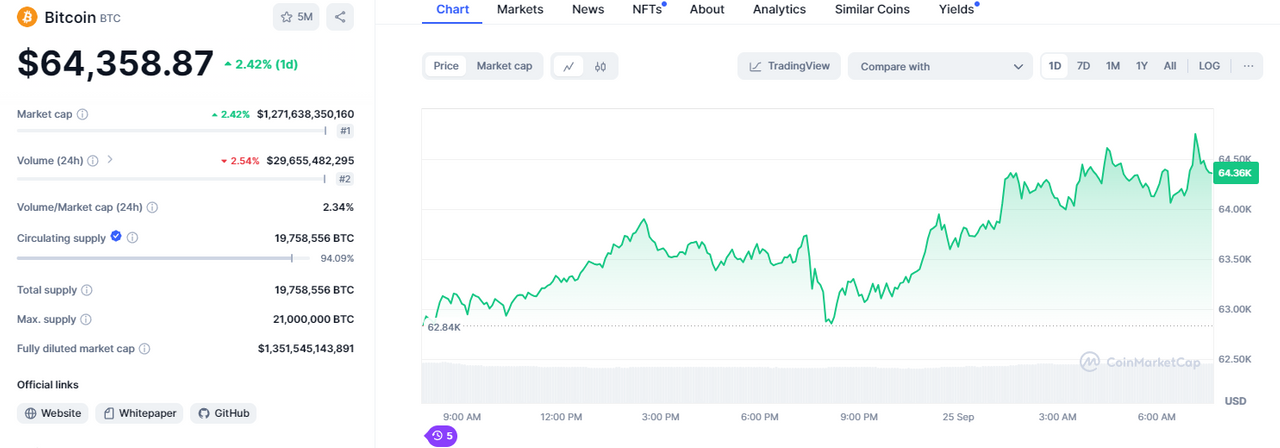Click the 62.84K opening price label
The image size is (1280, 448).
coord(443,327)
